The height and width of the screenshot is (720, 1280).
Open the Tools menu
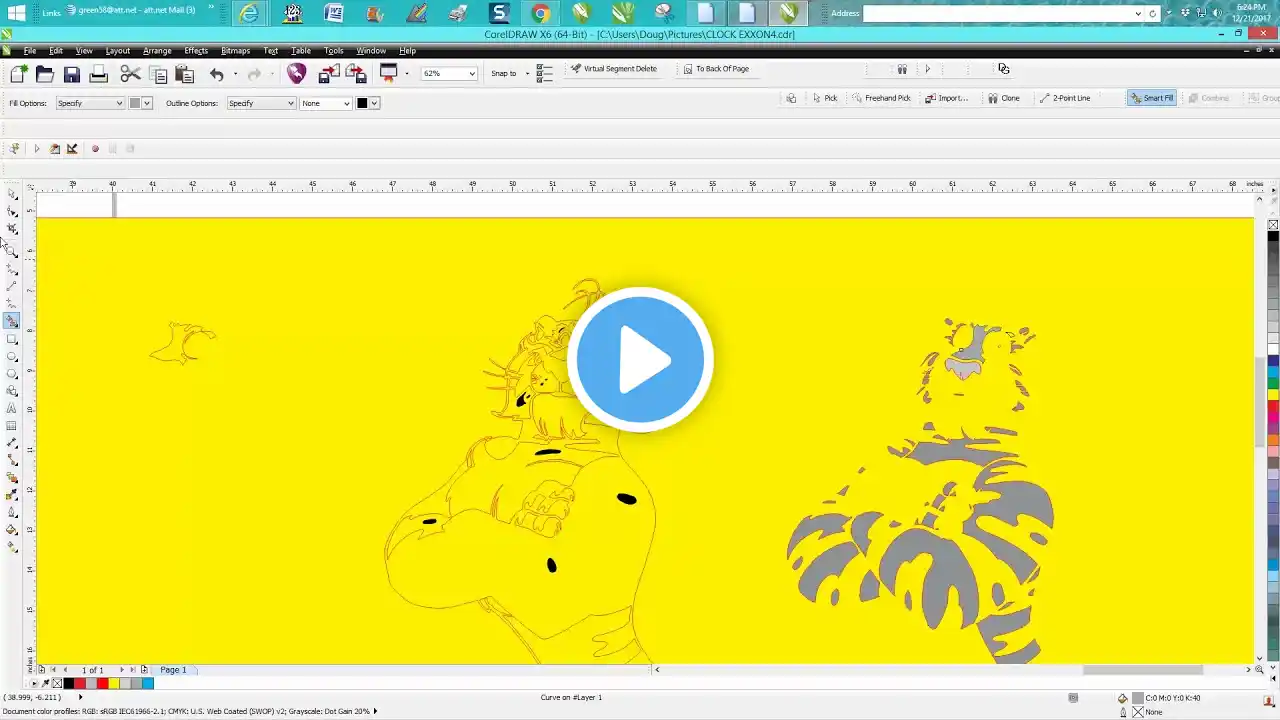coord(334,51)
